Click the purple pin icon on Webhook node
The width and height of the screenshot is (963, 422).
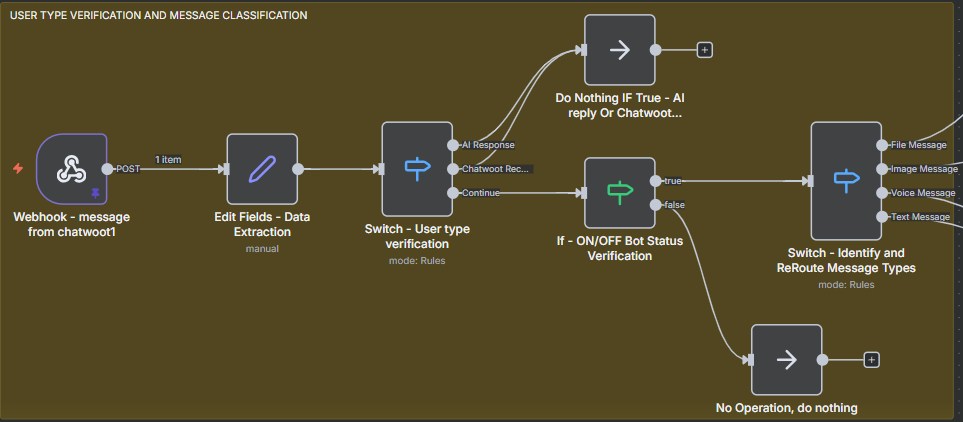[x=96, y=192]
